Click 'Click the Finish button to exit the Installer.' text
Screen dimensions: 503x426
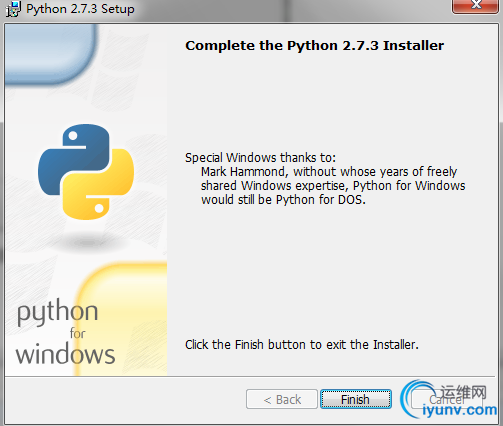(x=302, y=344)
